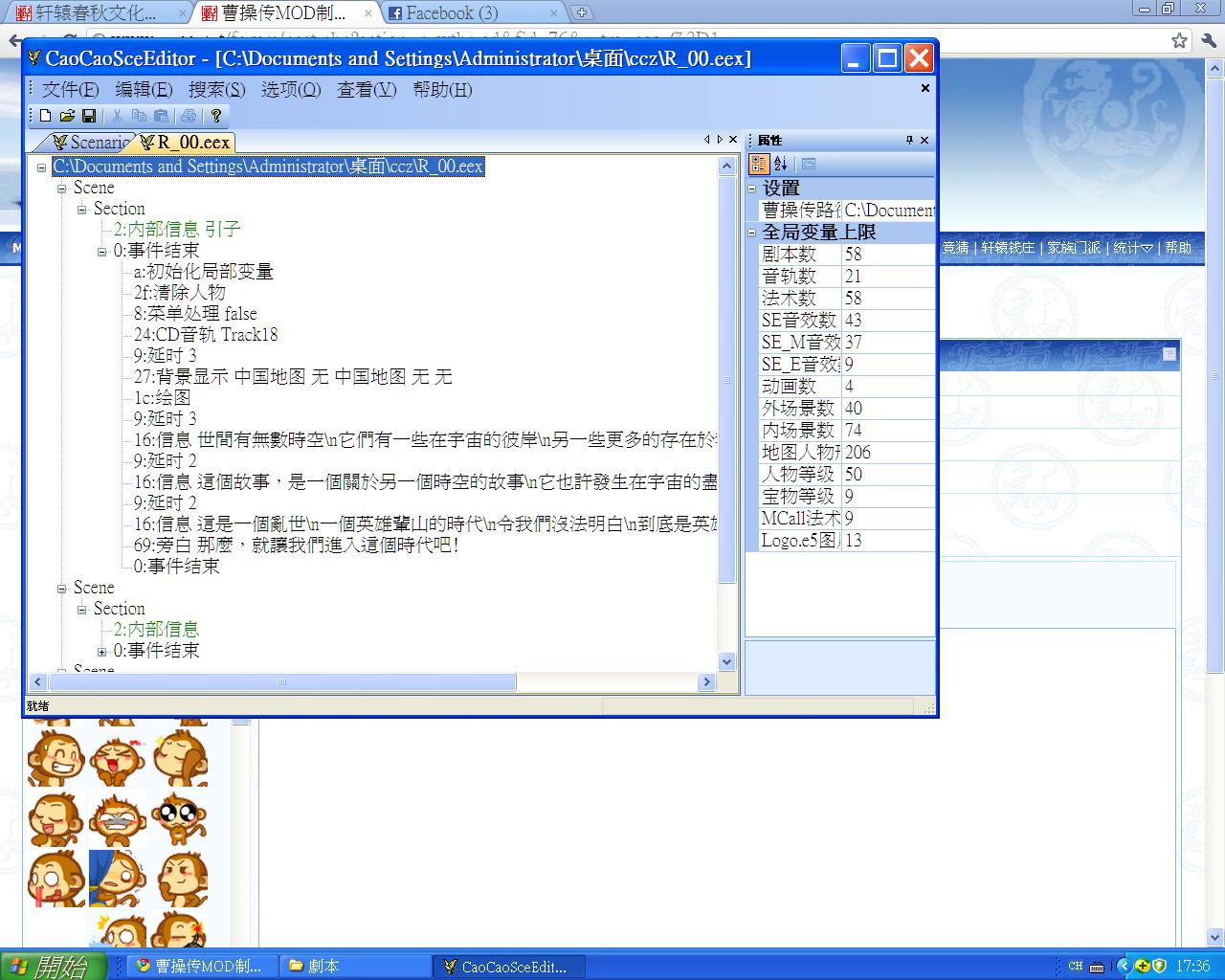The image size is (1225, 980).
Task: Select '8:菜单处理 false' tree item
Action: click(195, 314)
